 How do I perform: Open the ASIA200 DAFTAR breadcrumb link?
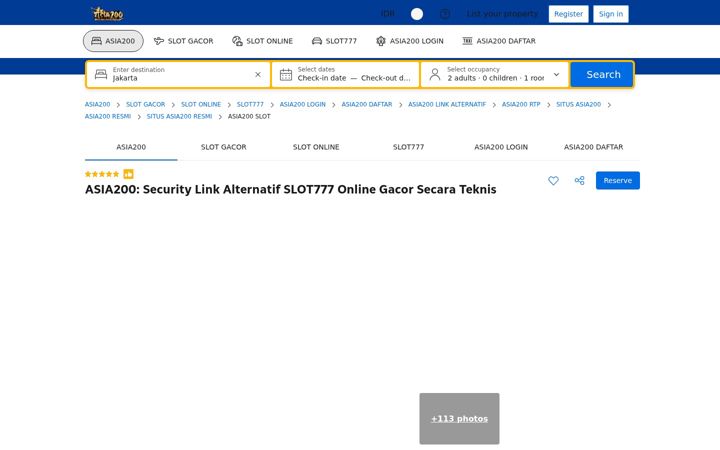[366, 104]
